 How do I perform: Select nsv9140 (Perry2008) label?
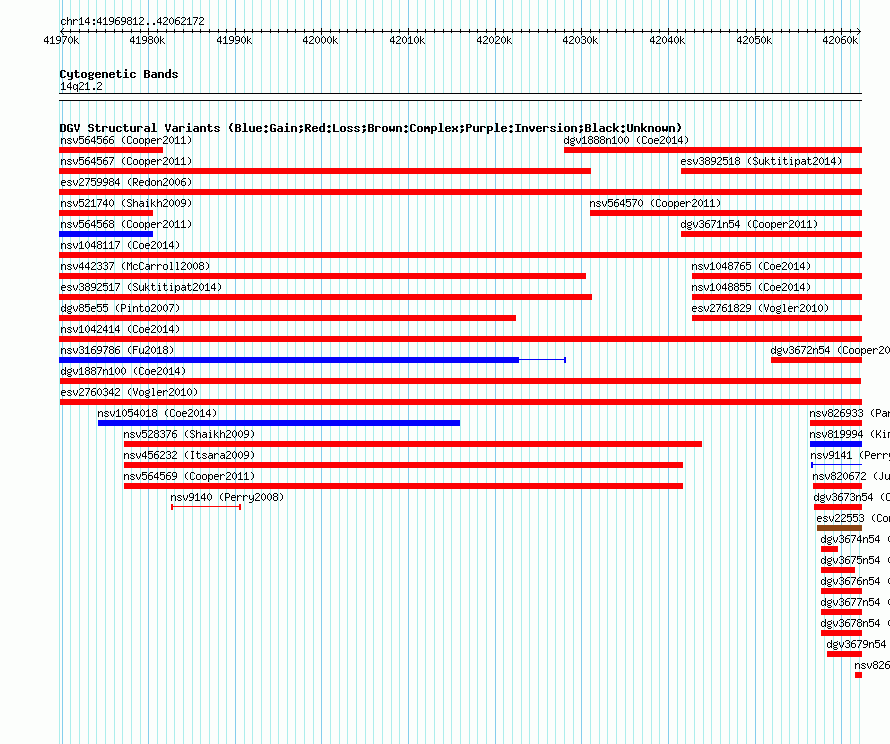(227, 497)
